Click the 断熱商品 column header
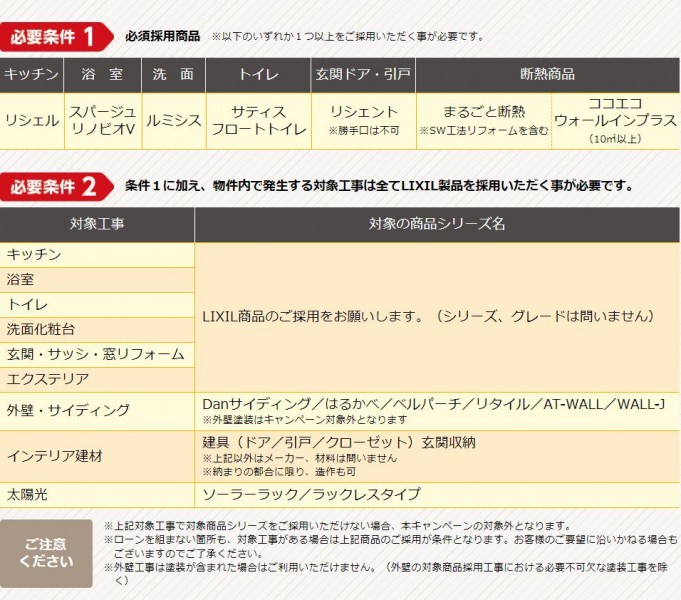 pos(548,75)
